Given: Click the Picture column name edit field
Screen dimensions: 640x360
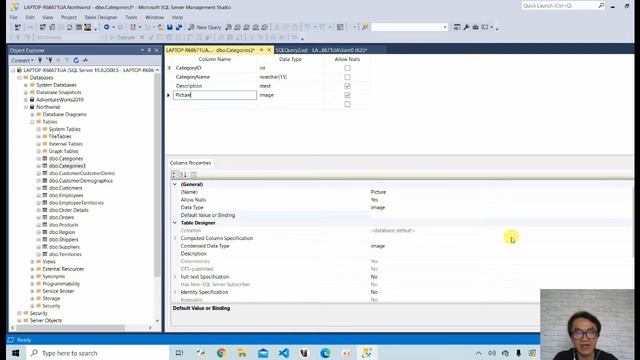Looking at the screenshot, I should 215,95.
